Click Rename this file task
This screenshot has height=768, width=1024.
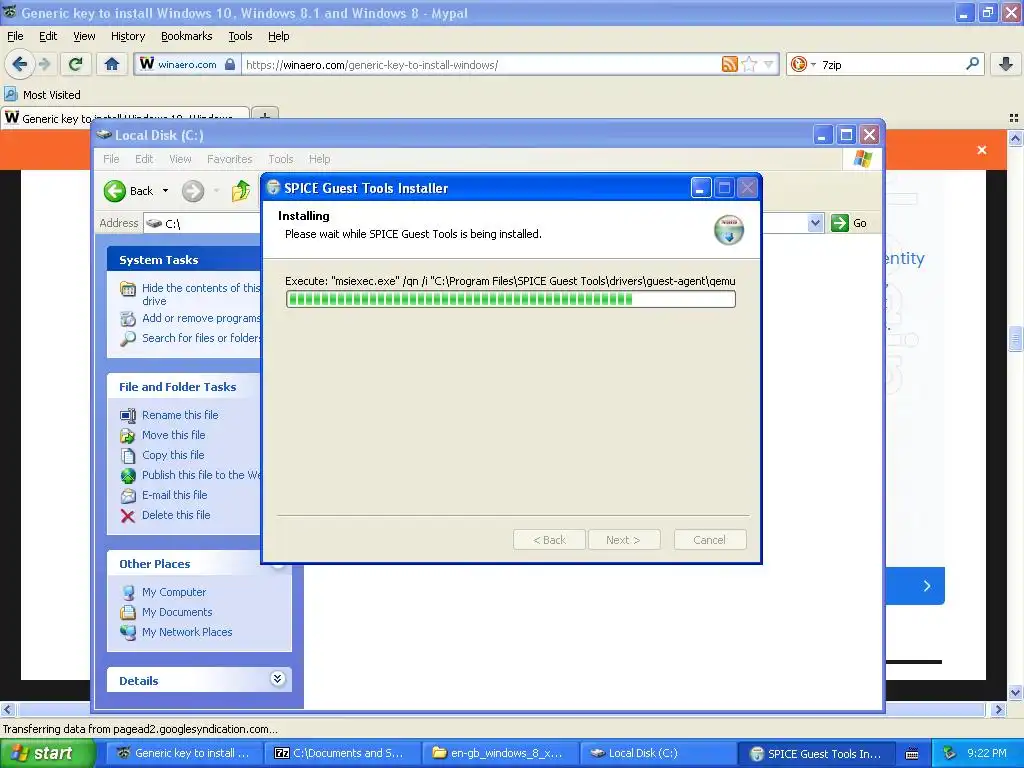click(x=180, y=415)
